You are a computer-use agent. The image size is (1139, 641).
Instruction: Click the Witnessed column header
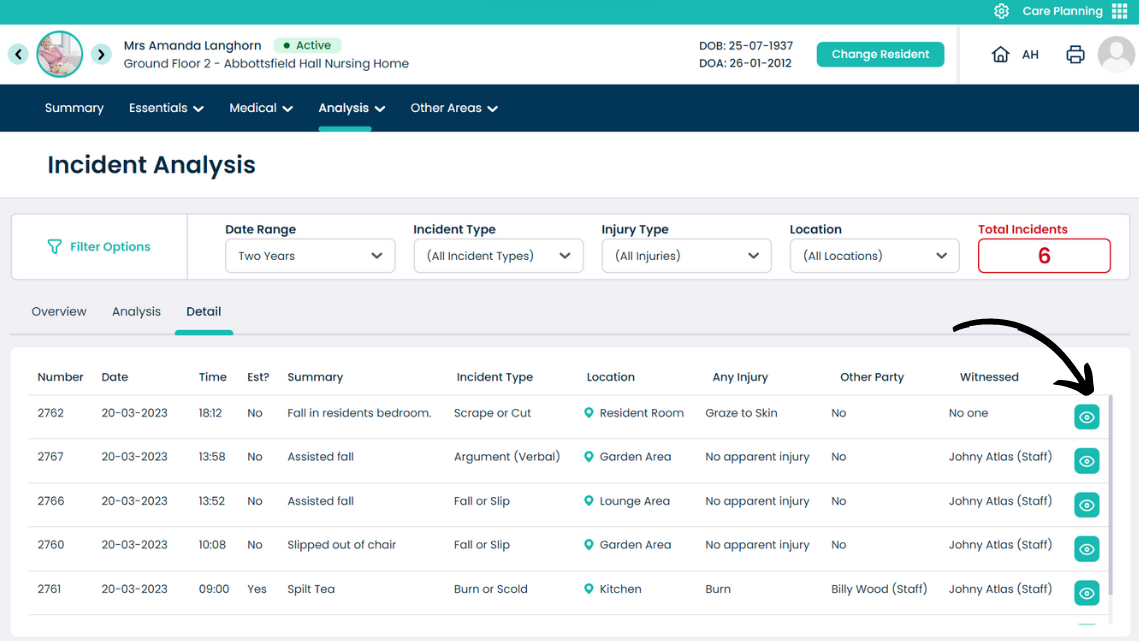click(989, 377)
